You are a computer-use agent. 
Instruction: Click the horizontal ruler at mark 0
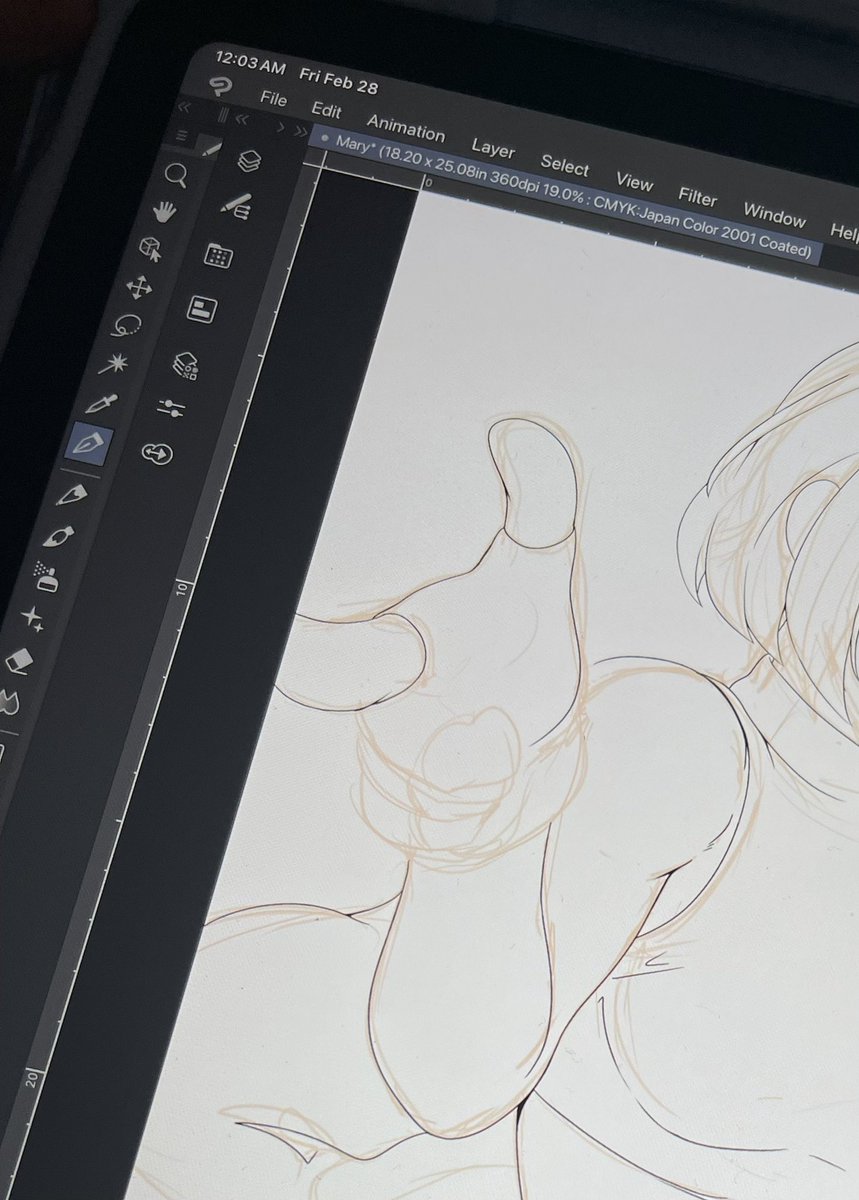[427, 182]
